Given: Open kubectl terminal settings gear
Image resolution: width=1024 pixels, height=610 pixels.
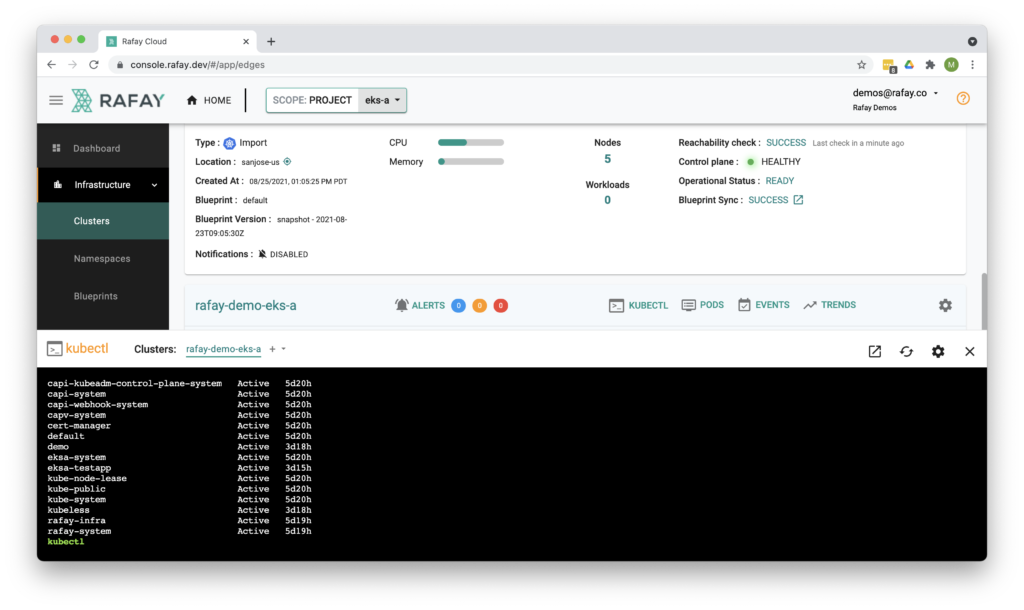Looking at the screenshot, I should (938, 351).
